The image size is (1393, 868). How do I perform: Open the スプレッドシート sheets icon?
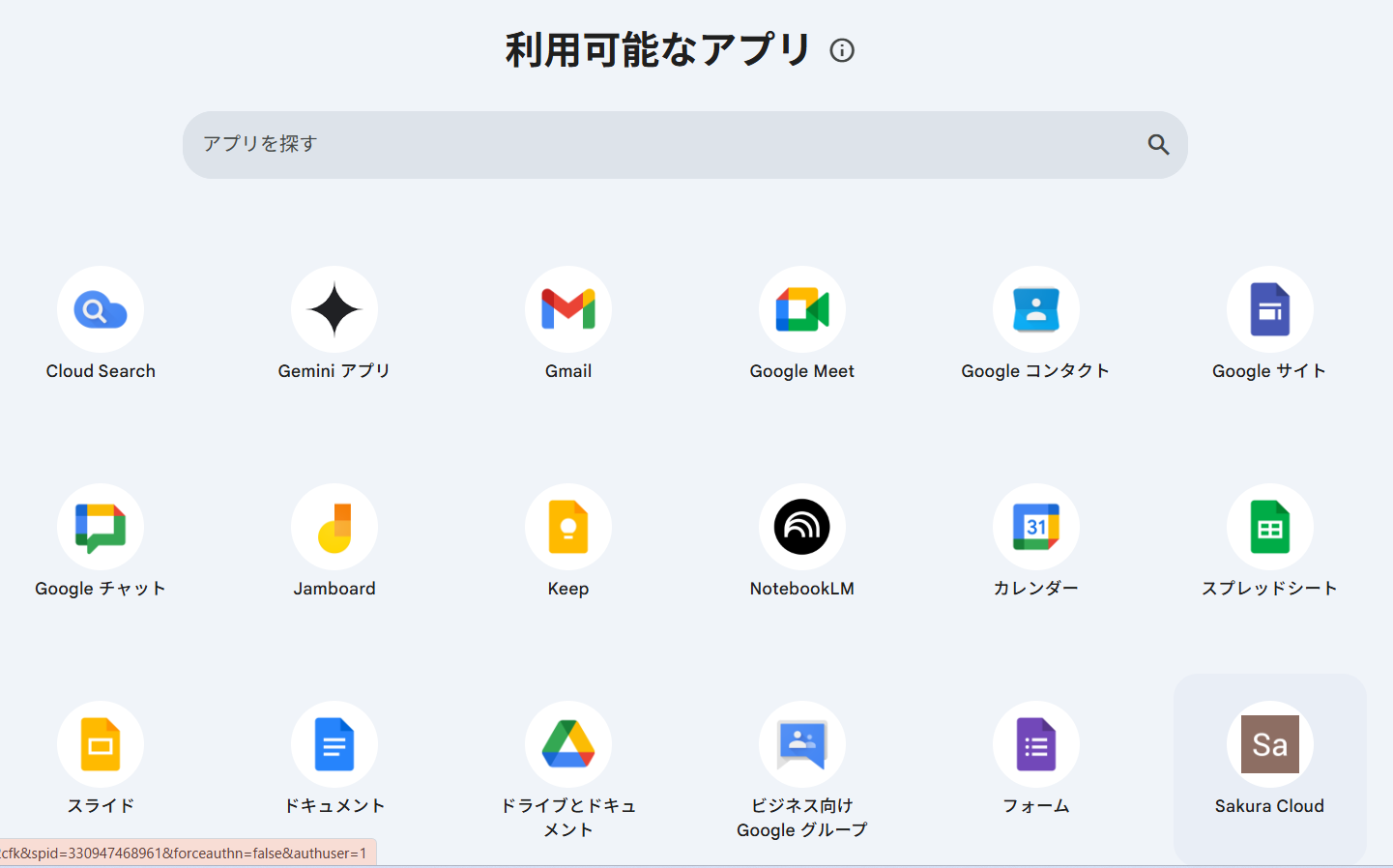pyautogui.click(x=1270, y=527)
